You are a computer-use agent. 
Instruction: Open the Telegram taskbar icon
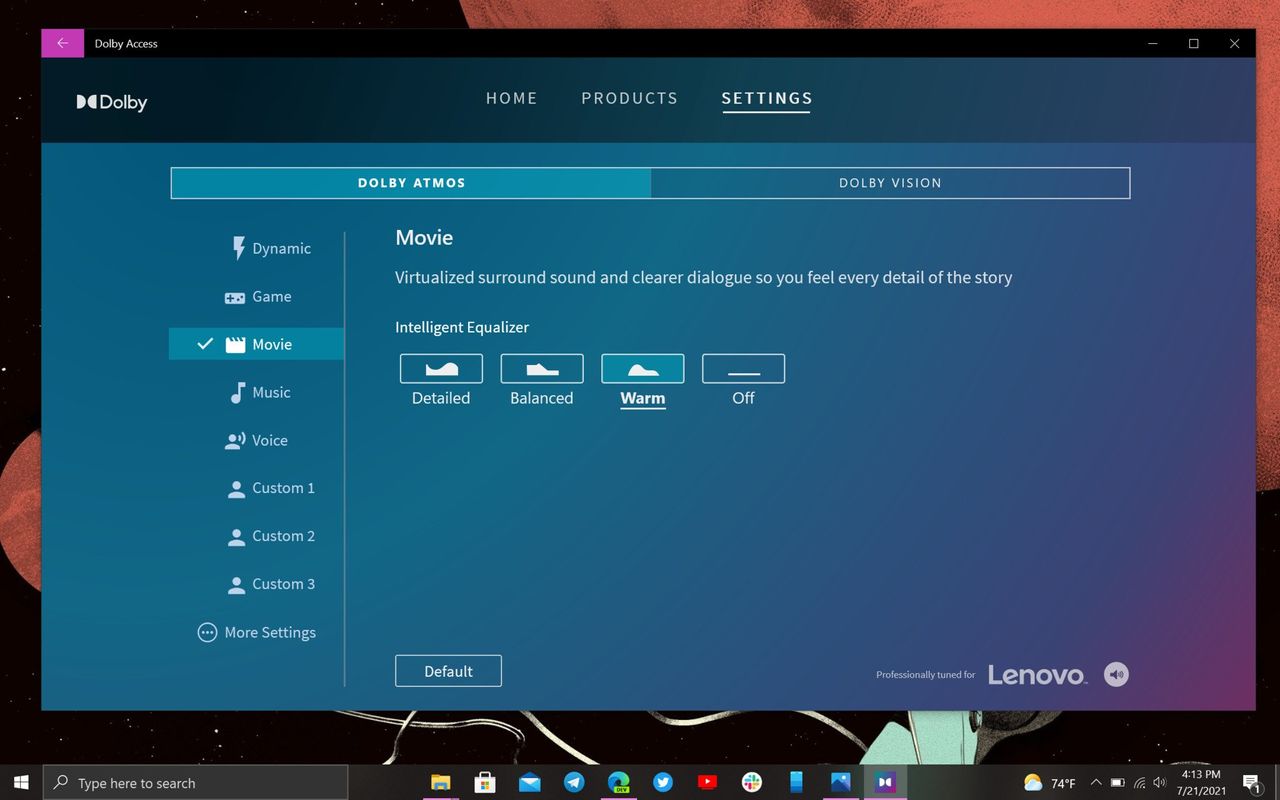click(574, 783)
